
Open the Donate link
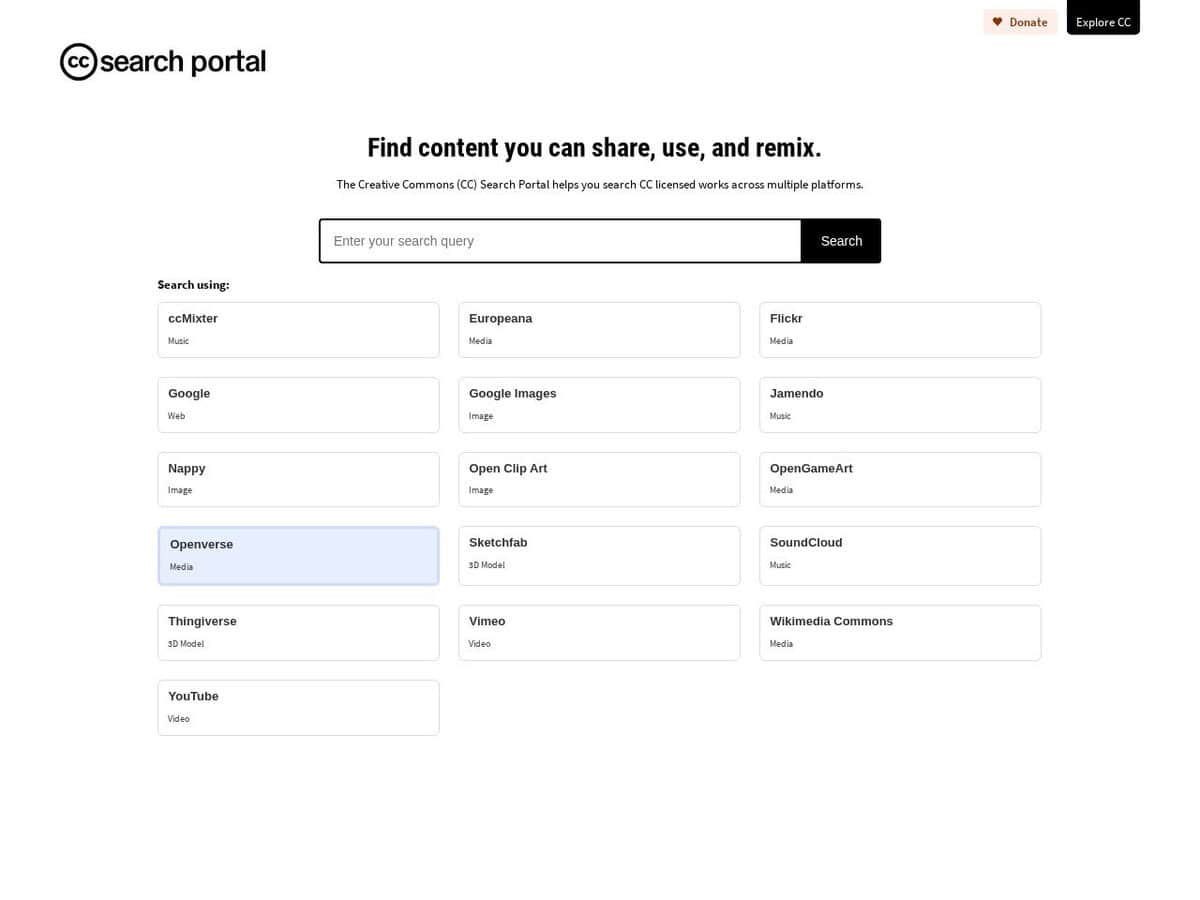(x=1020, y=22)
